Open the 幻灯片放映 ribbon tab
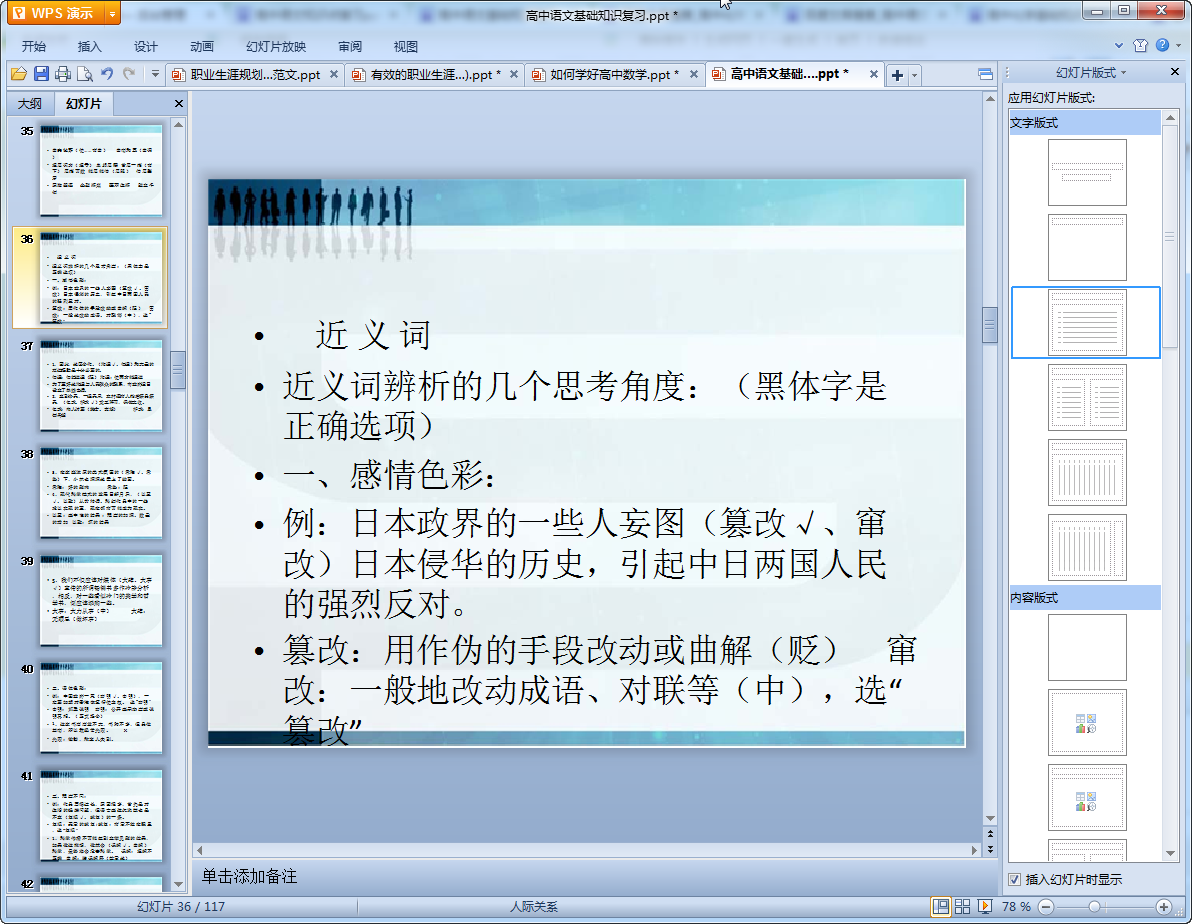 coord(276,46)
